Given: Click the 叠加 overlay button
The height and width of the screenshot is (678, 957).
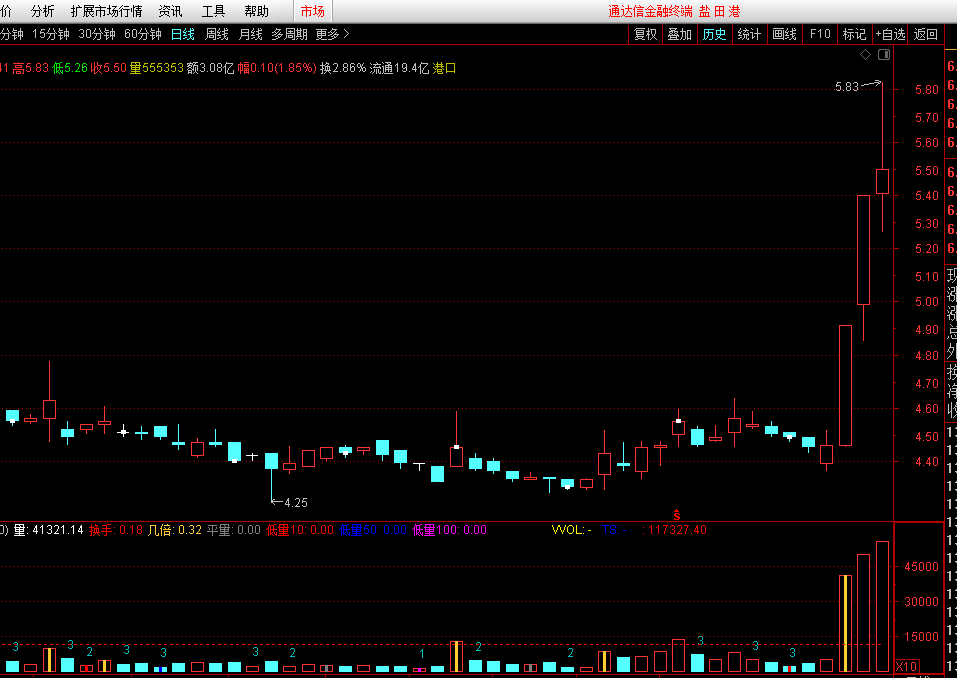Looking at the screenshot, I should (x=680, y=34).
